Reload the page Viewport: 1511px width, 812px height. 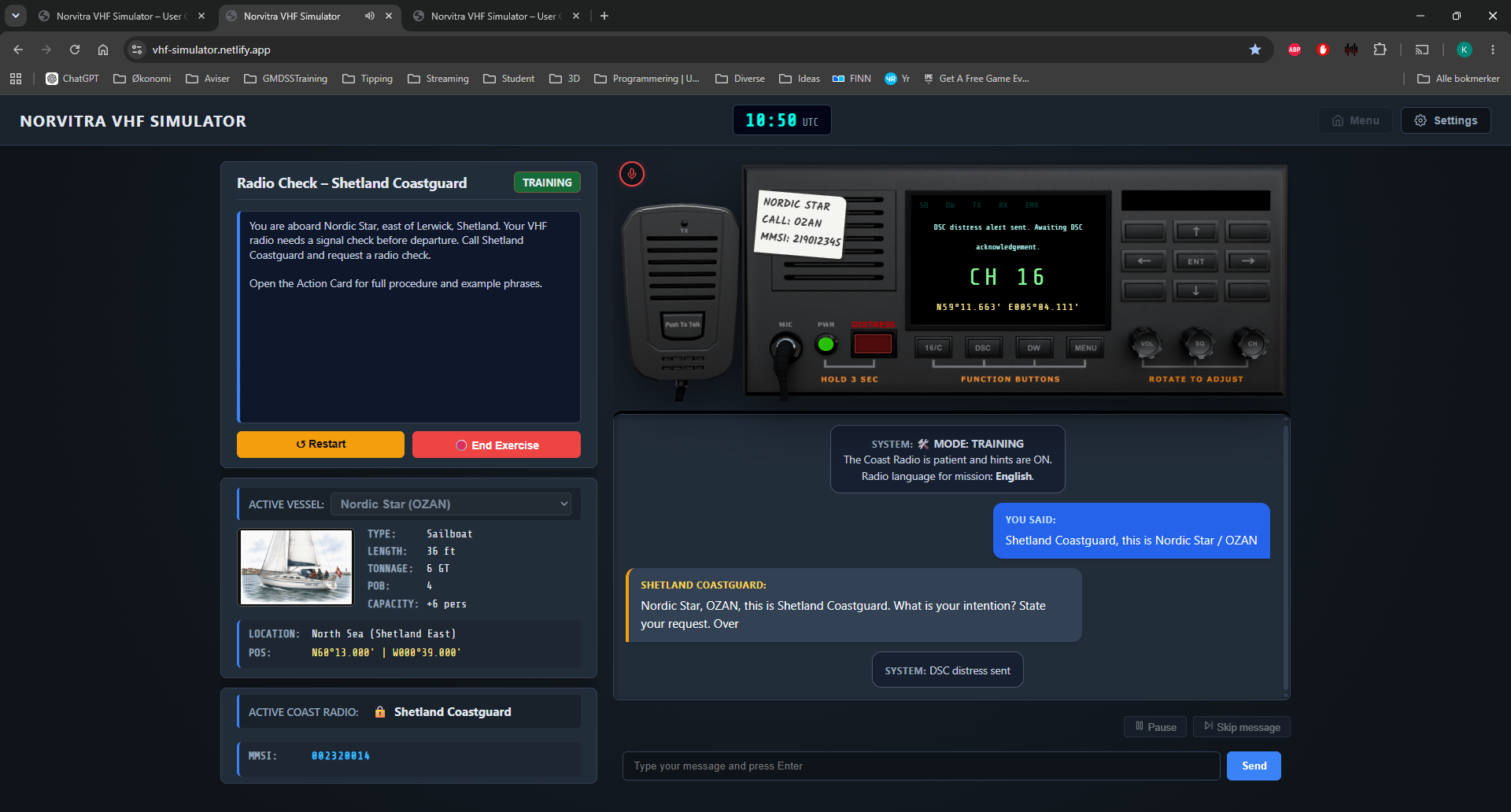[75, 50]
